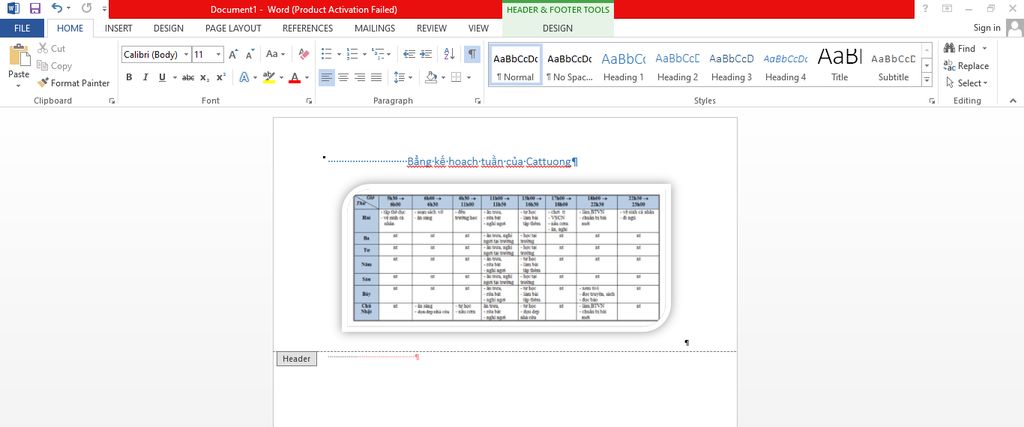Screen dimensions: 1024x427
Task: Apply the No Spacing style
Action: pyautogui.click(x=569, y=64)
